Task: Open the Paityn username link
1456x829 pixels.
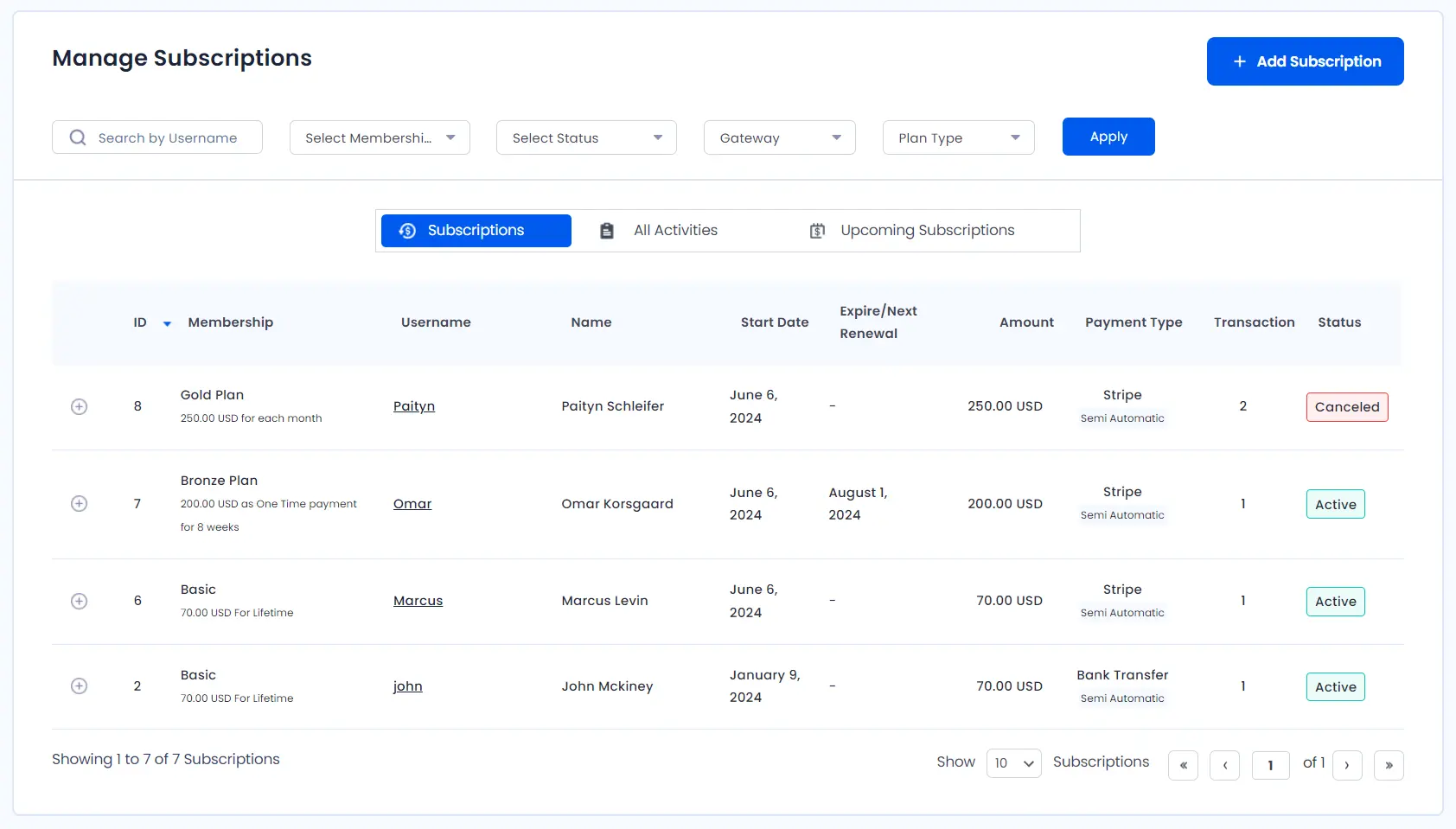Action: pyautogui.click(x=414, y=406)
